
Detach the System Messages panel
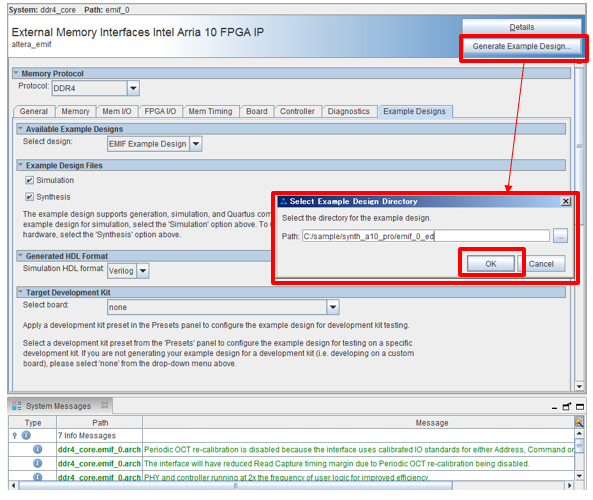567,407
